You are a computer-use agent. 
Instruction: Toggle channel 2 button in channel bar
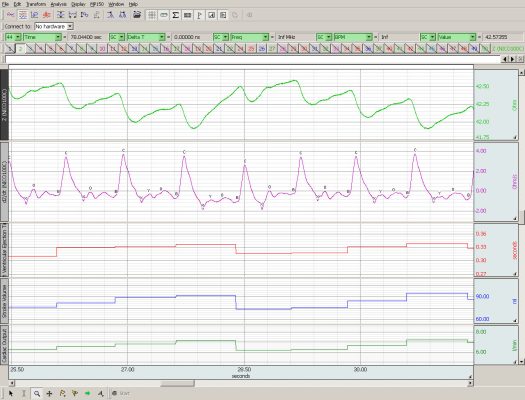click(20, 49)
